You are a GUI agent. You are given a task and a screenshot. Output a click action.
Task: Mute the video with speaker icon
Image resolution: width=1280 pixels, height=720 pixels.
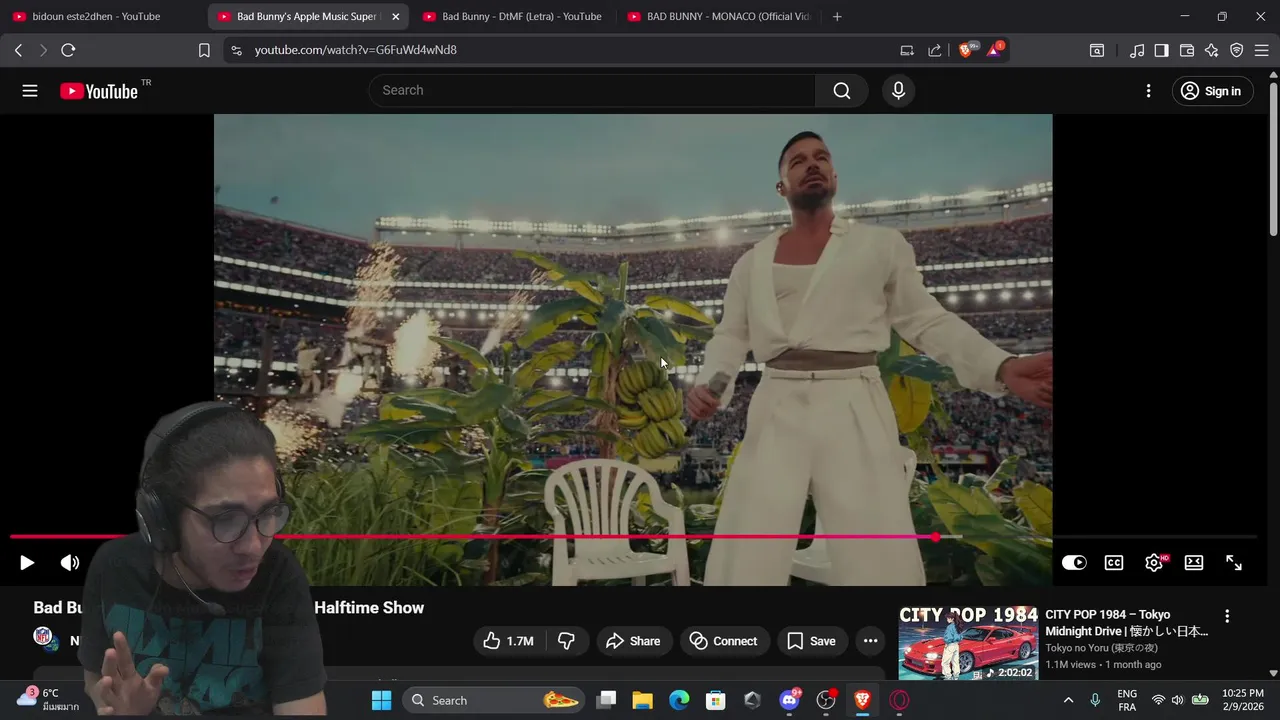(x=70, y=563)
